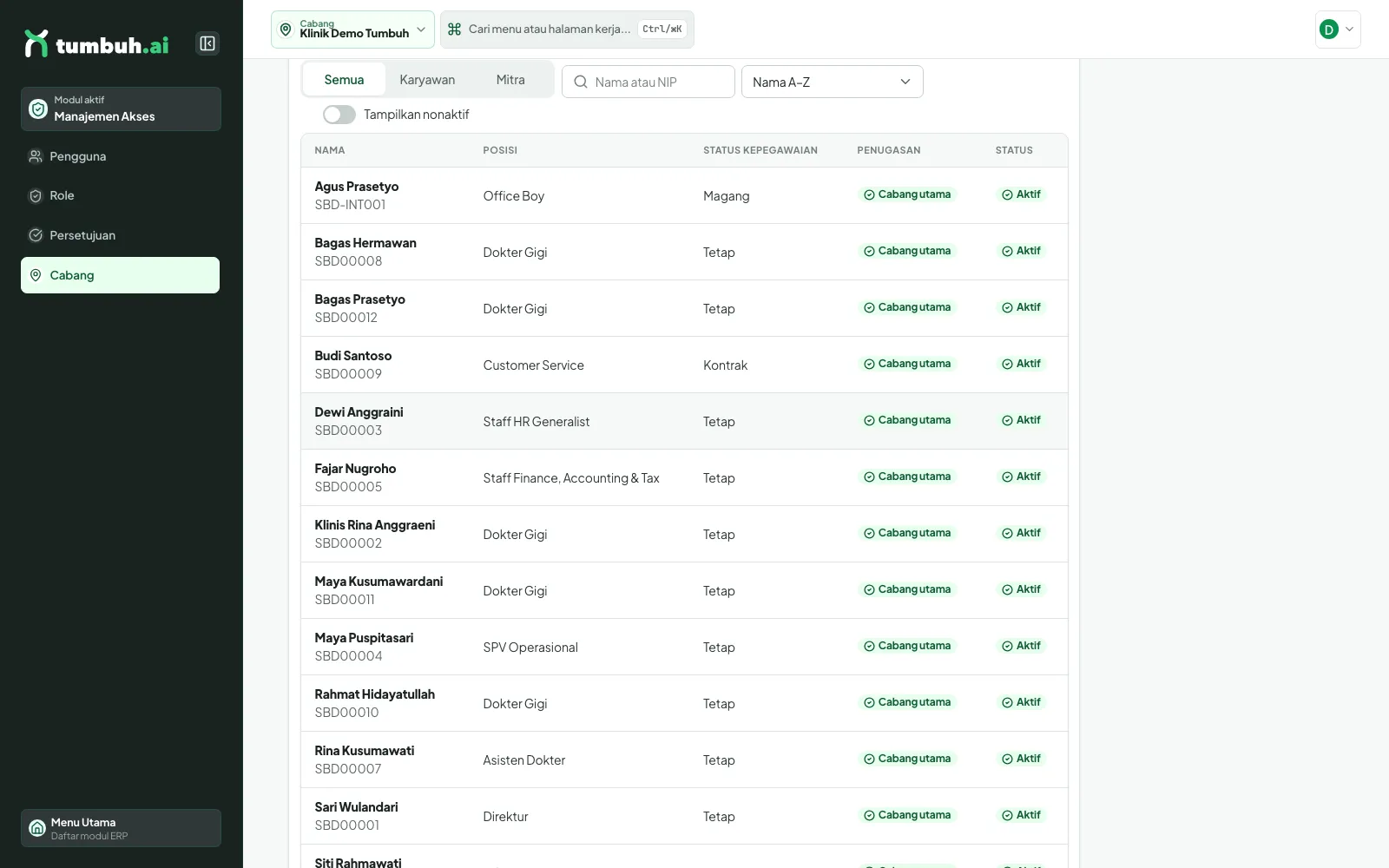
Task: Open Persetujuan in the sidebar
Action: click(121, 235)
